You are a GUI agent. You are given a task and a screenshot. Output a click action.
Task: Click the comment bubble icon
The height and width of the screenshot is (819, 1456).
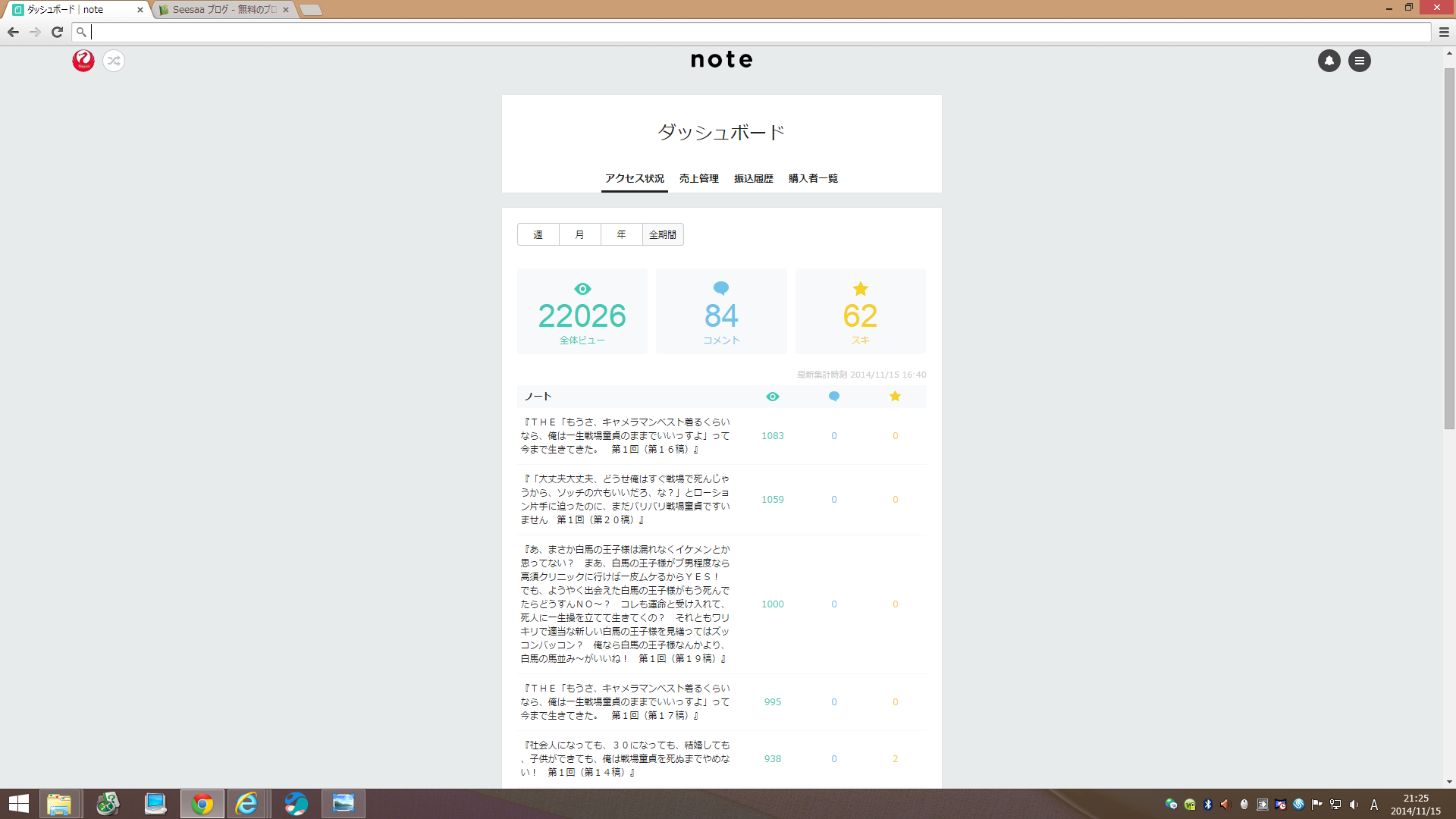[x=720, y=288]
